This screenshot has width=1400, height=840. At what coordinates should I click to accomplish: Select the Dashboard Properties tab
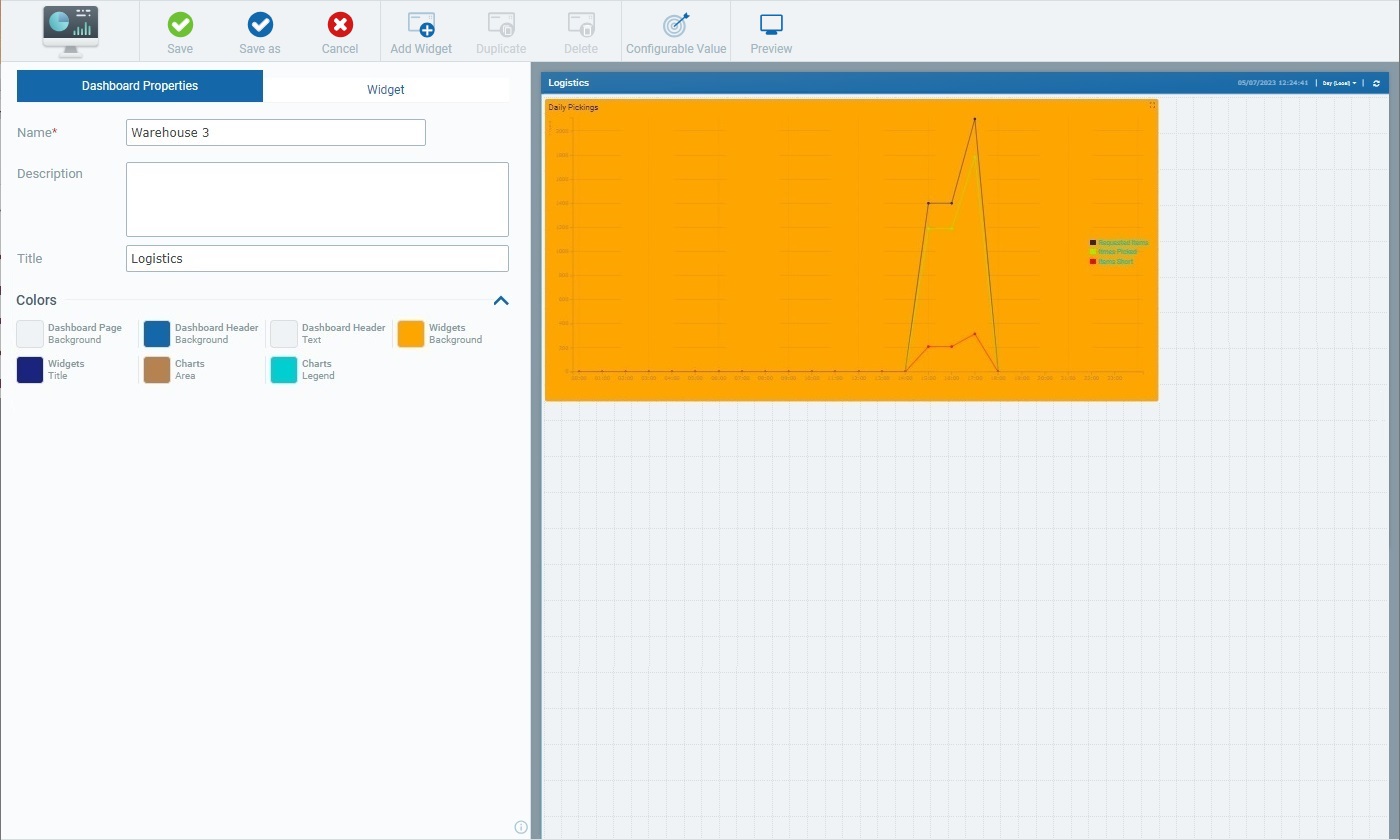coord(140,86)
